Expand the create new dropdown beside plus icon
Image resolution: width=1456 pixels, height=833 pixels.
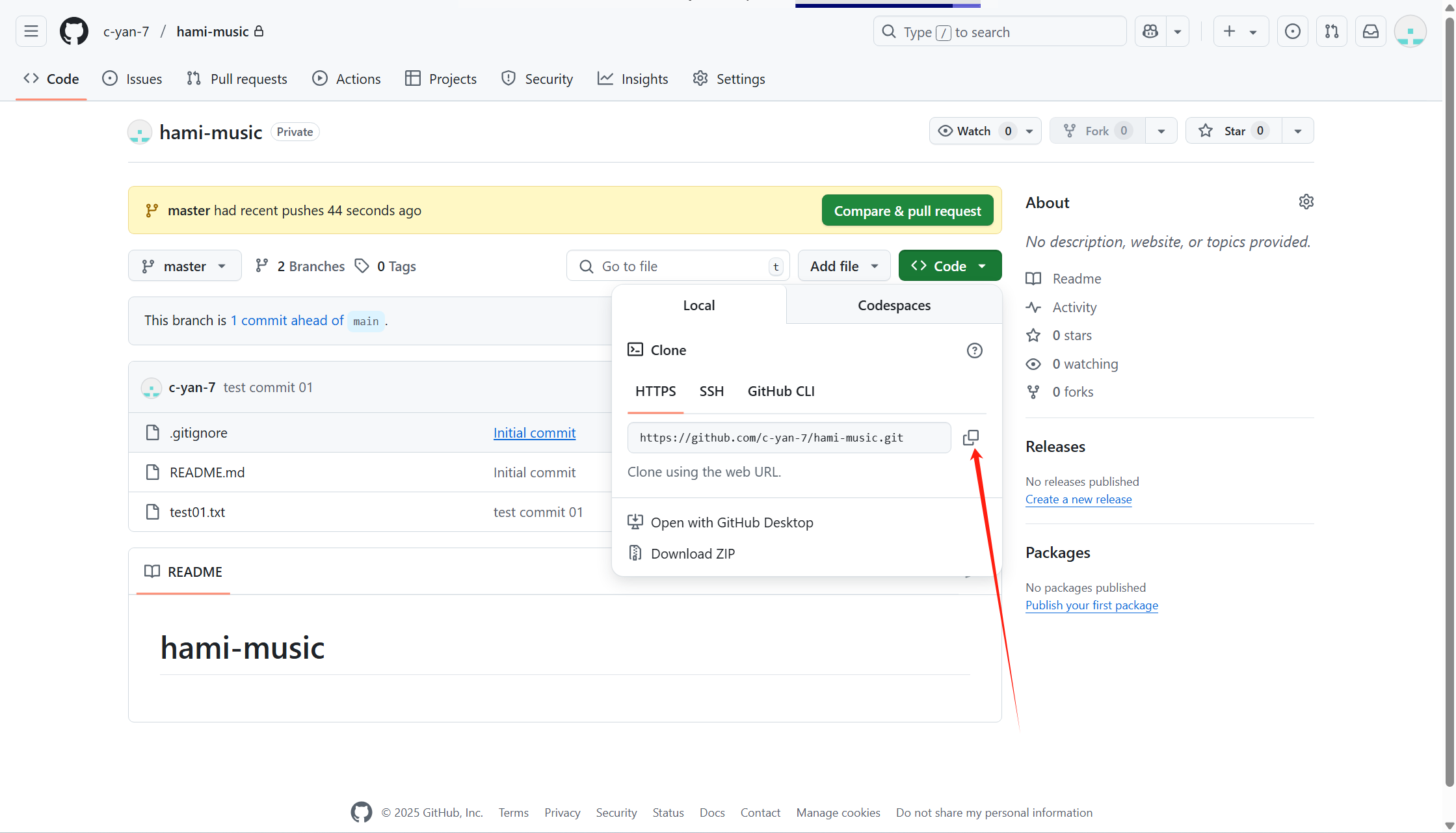[x=1254, y=31]
